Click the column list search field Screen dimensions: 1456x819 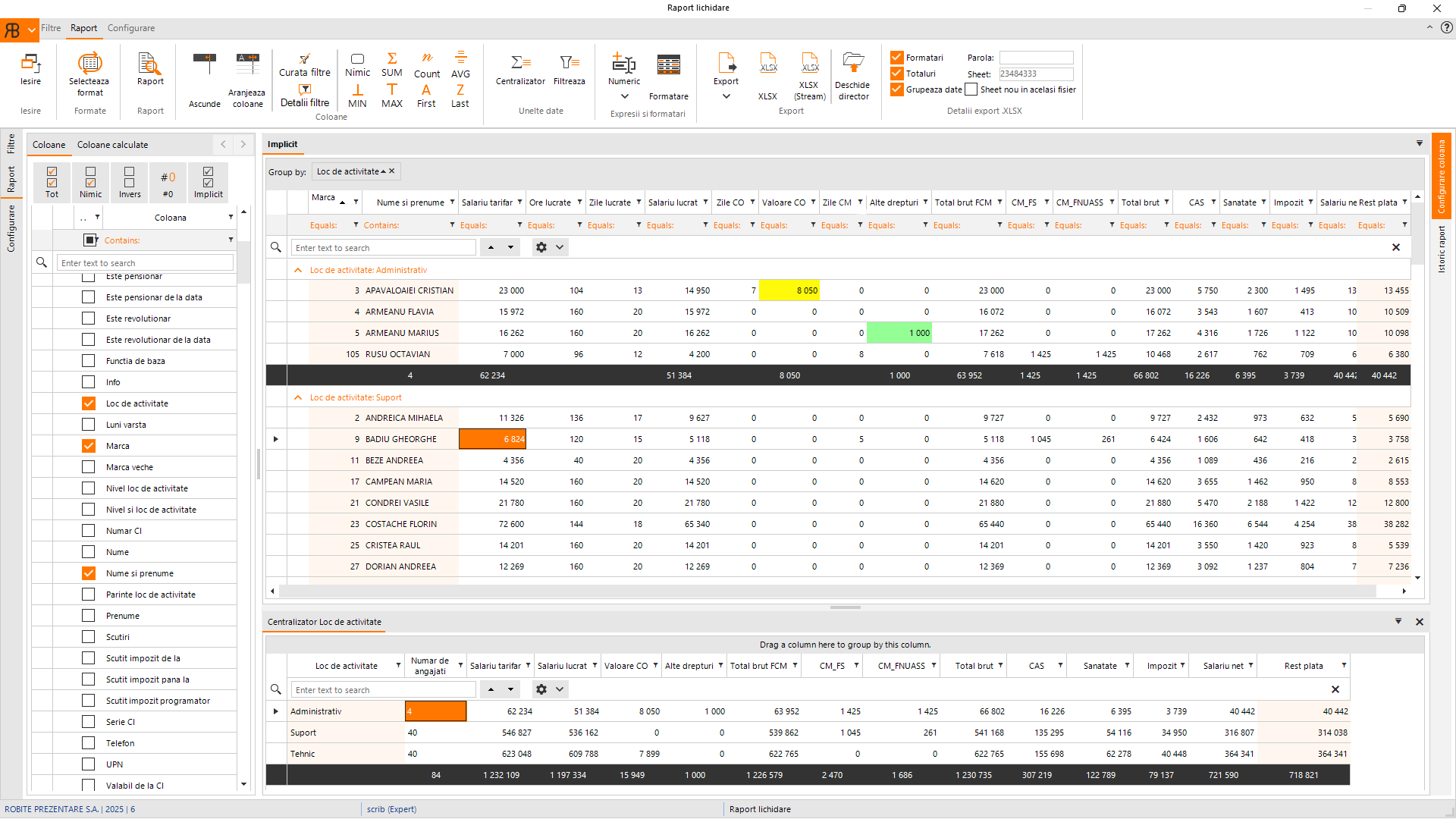point(145,263)
